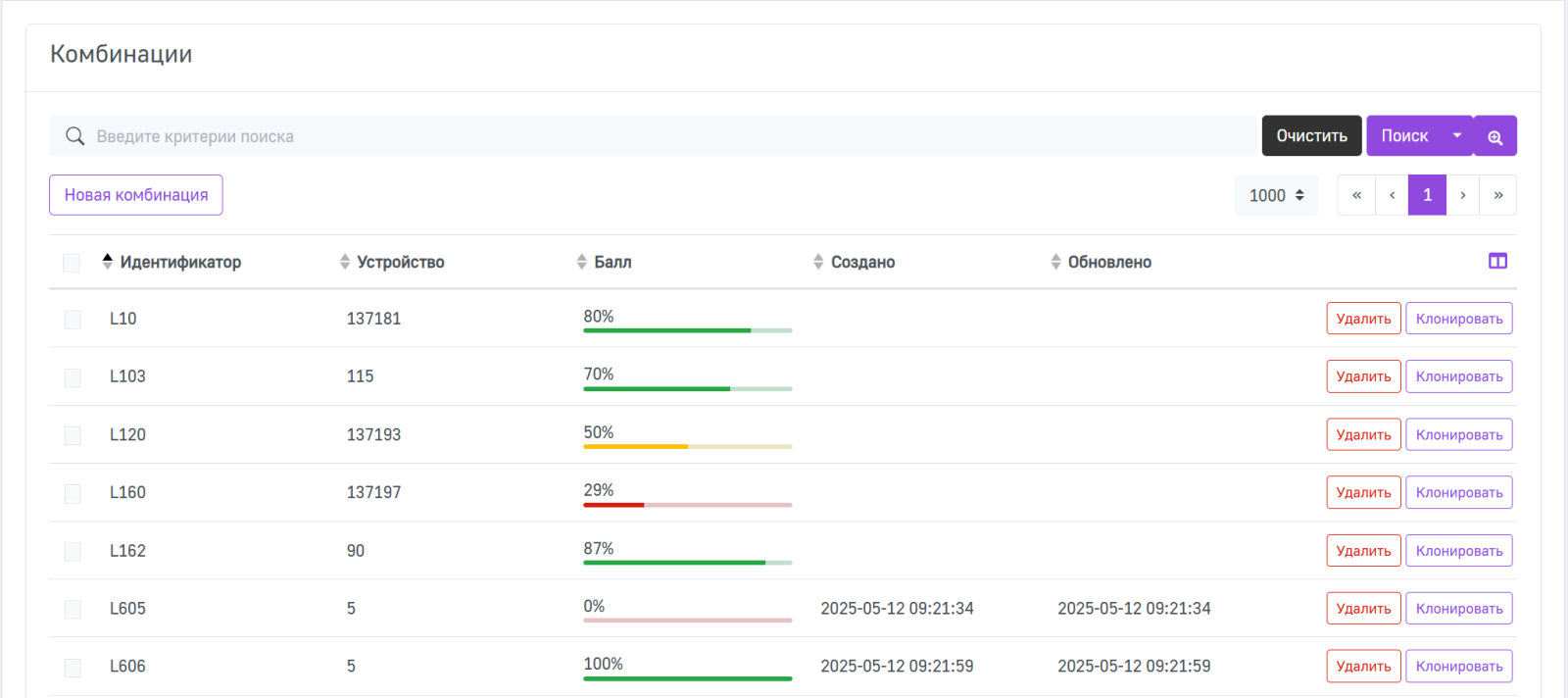Click the sort arrows beside Идентификатор

[x=108, y=262]
